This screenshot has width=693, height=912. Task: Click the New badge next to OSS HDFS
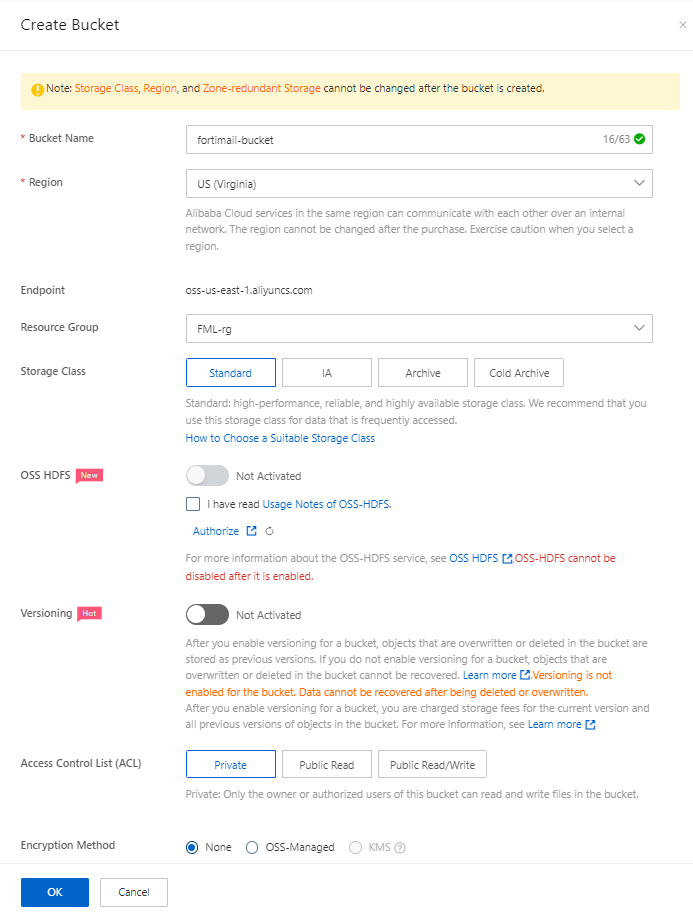tap(89, 475)
